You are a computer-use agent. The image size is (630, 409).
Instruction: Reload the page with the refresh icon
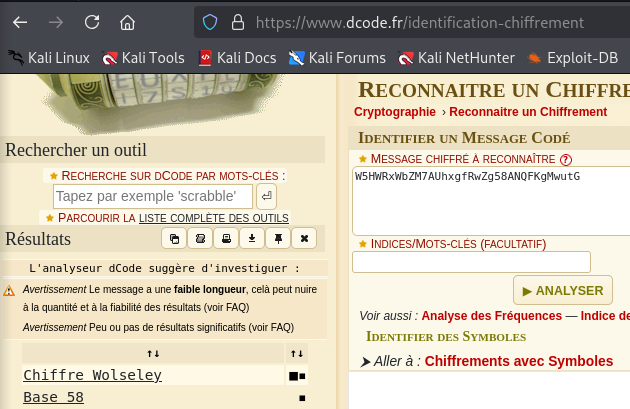92,22
